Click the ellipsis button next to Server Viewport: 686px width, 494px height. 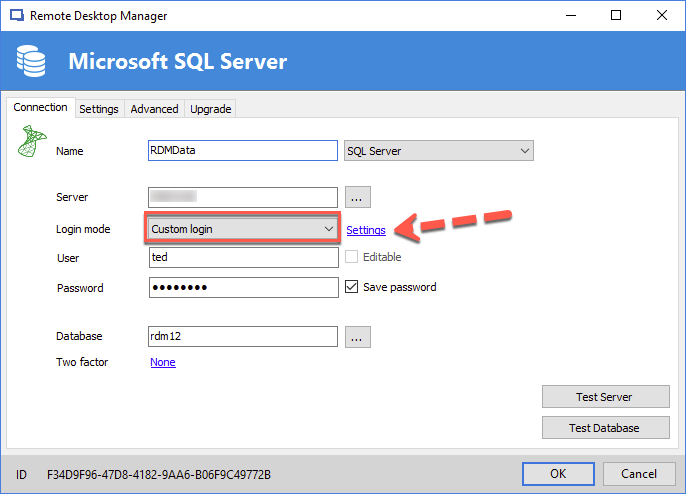click(x=358, y=197)
